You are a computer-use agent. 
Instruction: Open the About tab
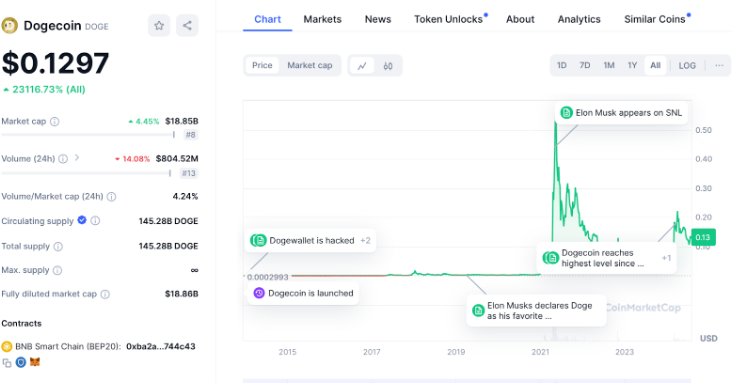point(520,19)
